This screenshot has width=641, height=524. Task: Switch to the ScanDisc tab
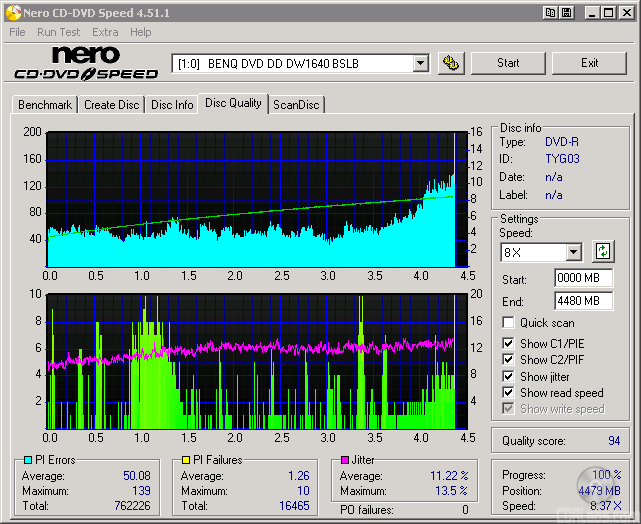(297, 105)
